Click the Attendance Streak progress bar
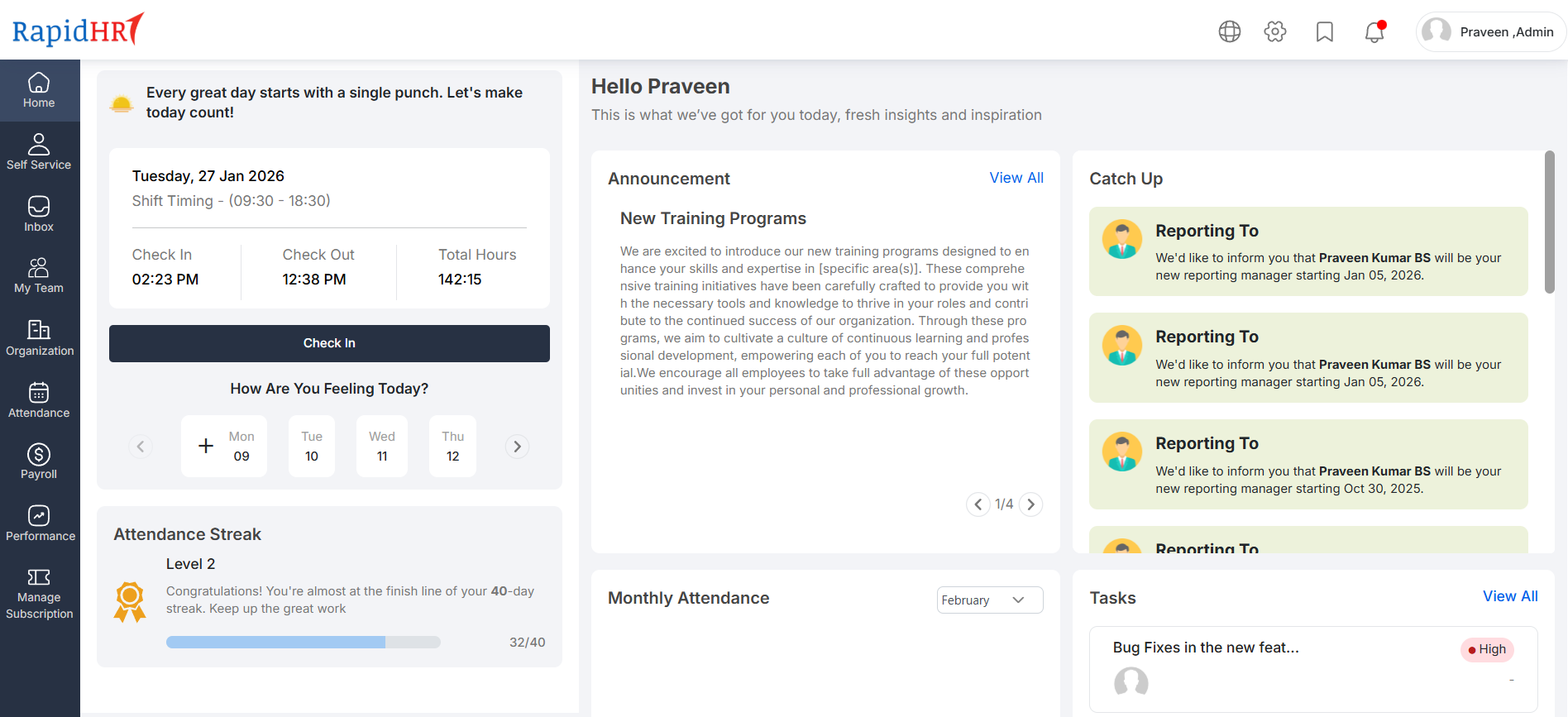This screenshot has width=1568, height=717. (303, 643)
